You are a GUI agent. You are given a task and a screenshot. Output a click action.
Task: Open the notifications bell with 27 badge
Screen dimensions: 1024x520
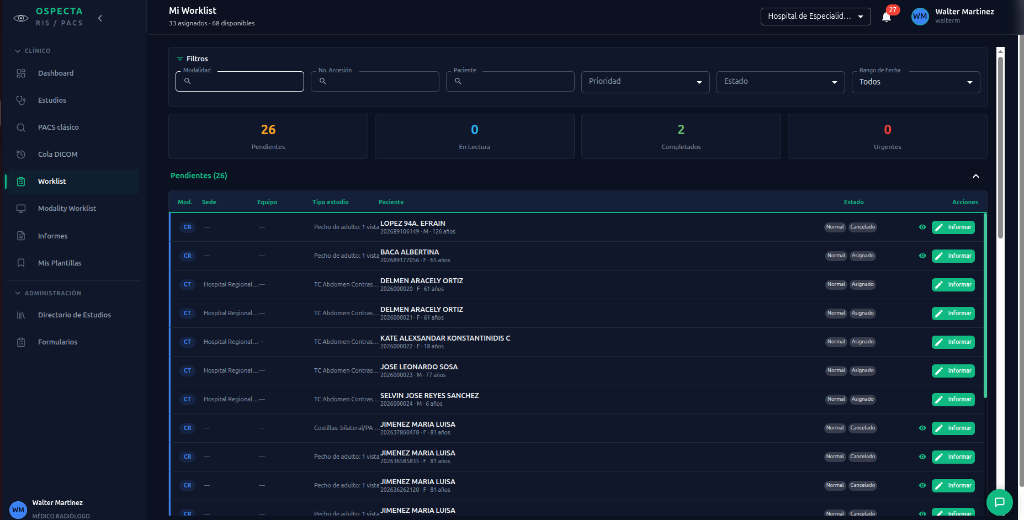point(886,17)
